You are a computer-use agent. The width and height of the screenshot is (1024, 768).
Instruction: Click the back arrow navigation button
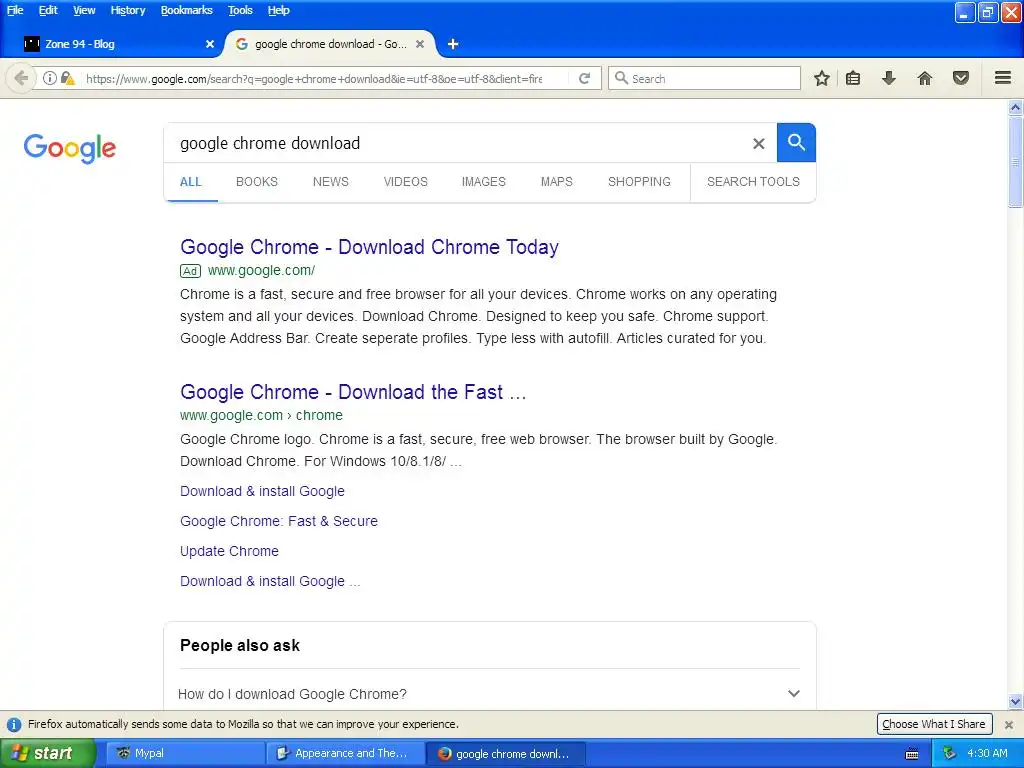(x=21, y=78)
